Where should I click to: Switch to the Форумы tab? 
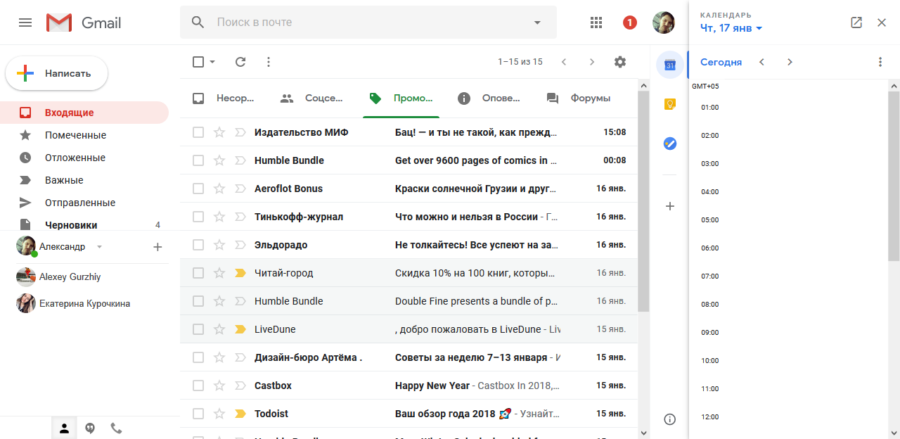(579, 98)
